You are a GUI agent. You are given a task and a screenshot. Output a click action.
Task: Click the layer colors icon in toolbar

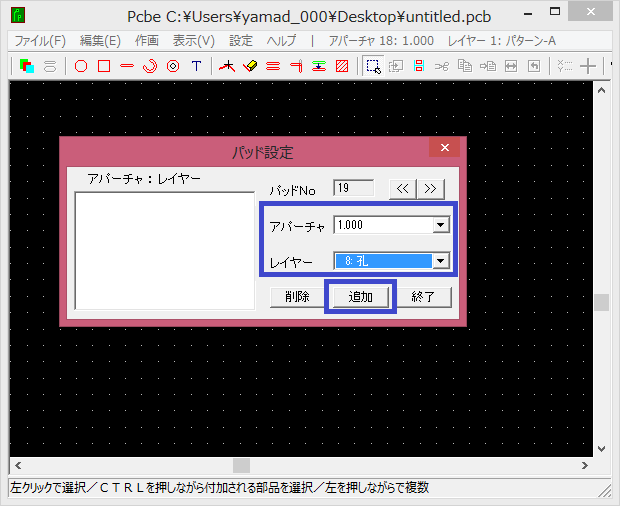click(x=27, y=66)
